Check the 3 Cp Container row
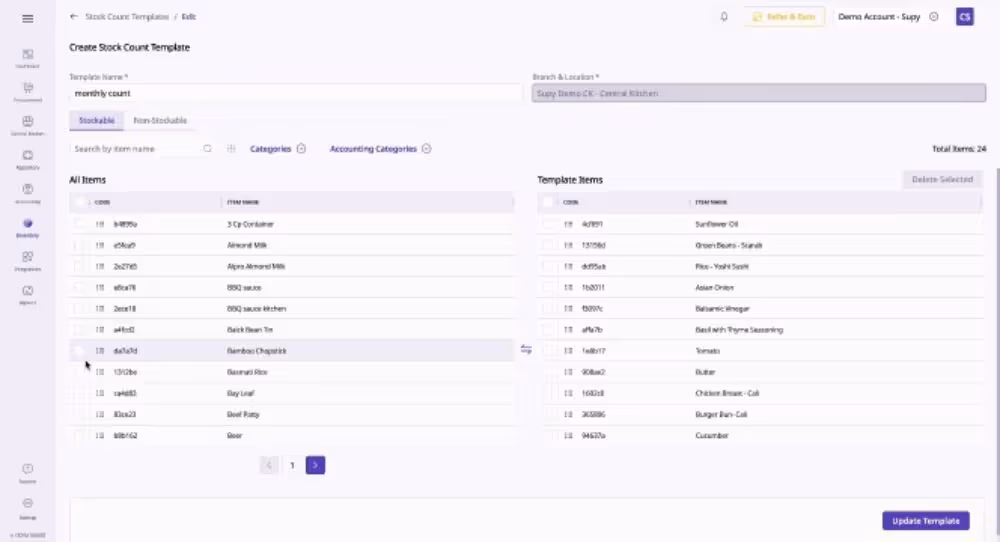Viewport: 1000px width, 542px height. [79, 224]
